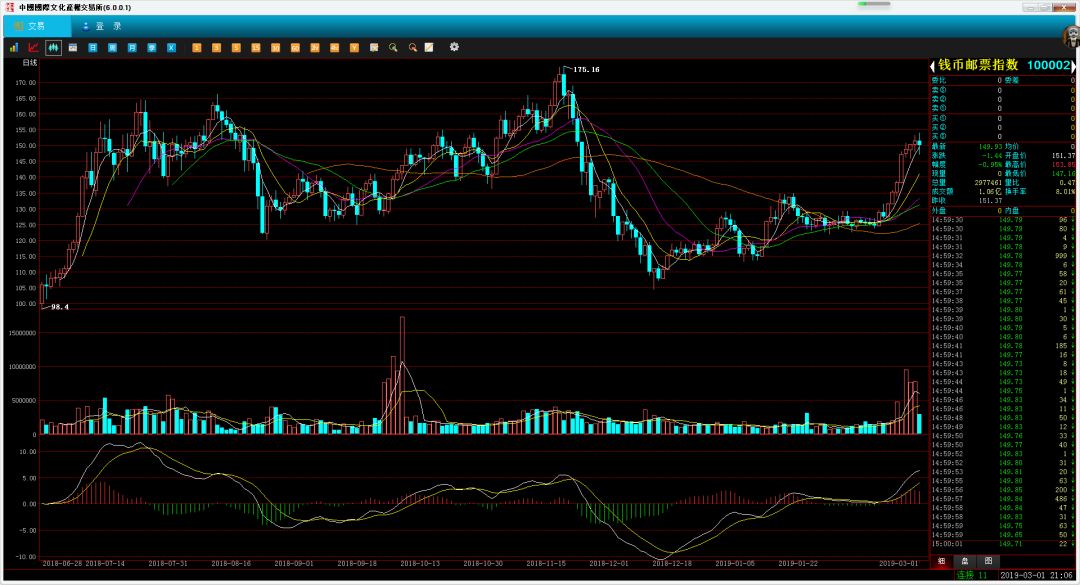Open the document icon beside orange Y
1080x585 pixels.
pos(374,48)
